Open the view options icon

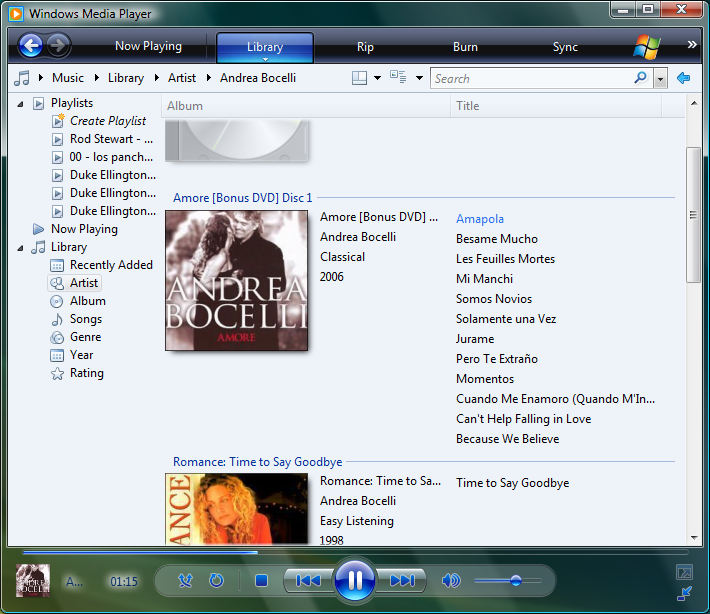coord(398,77)
